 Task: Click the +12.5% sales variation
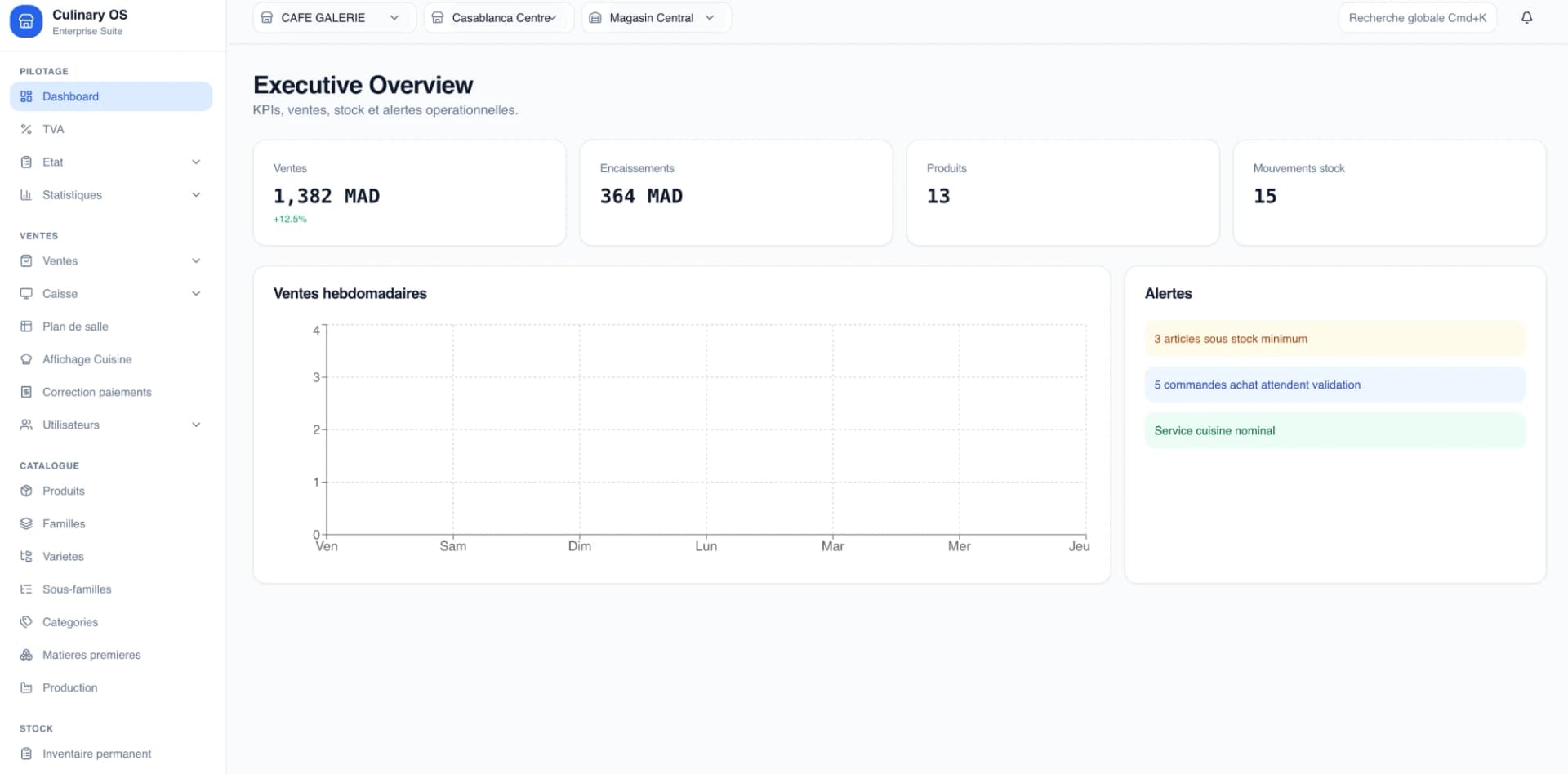point(290,219)
